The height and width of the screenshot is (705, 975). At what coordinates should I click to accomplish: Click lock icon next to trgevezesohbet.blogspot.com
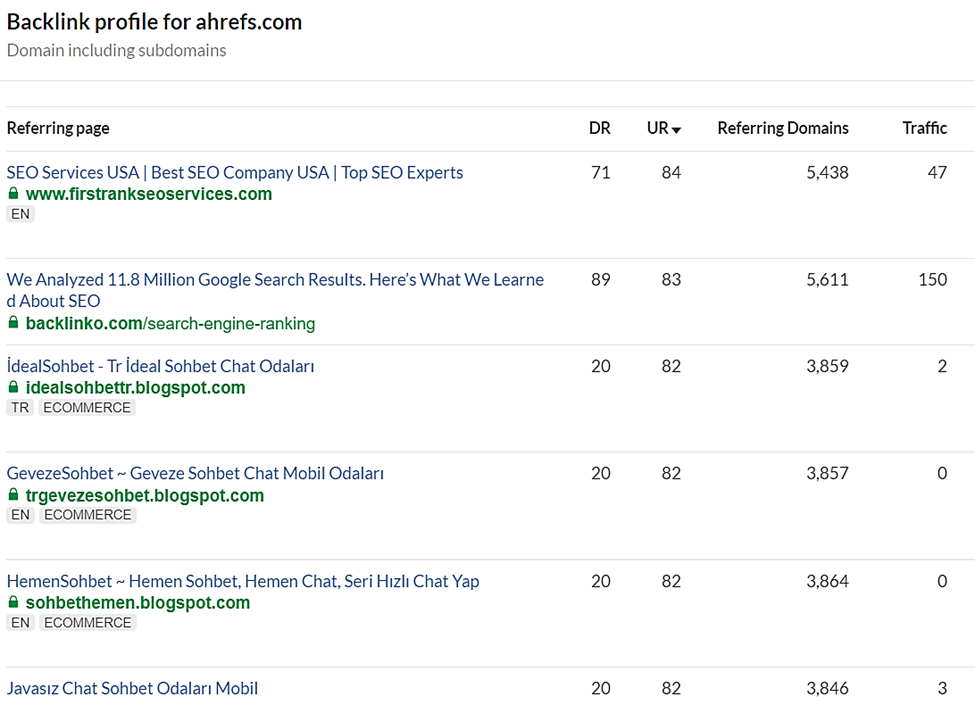[x=13, y=495]
